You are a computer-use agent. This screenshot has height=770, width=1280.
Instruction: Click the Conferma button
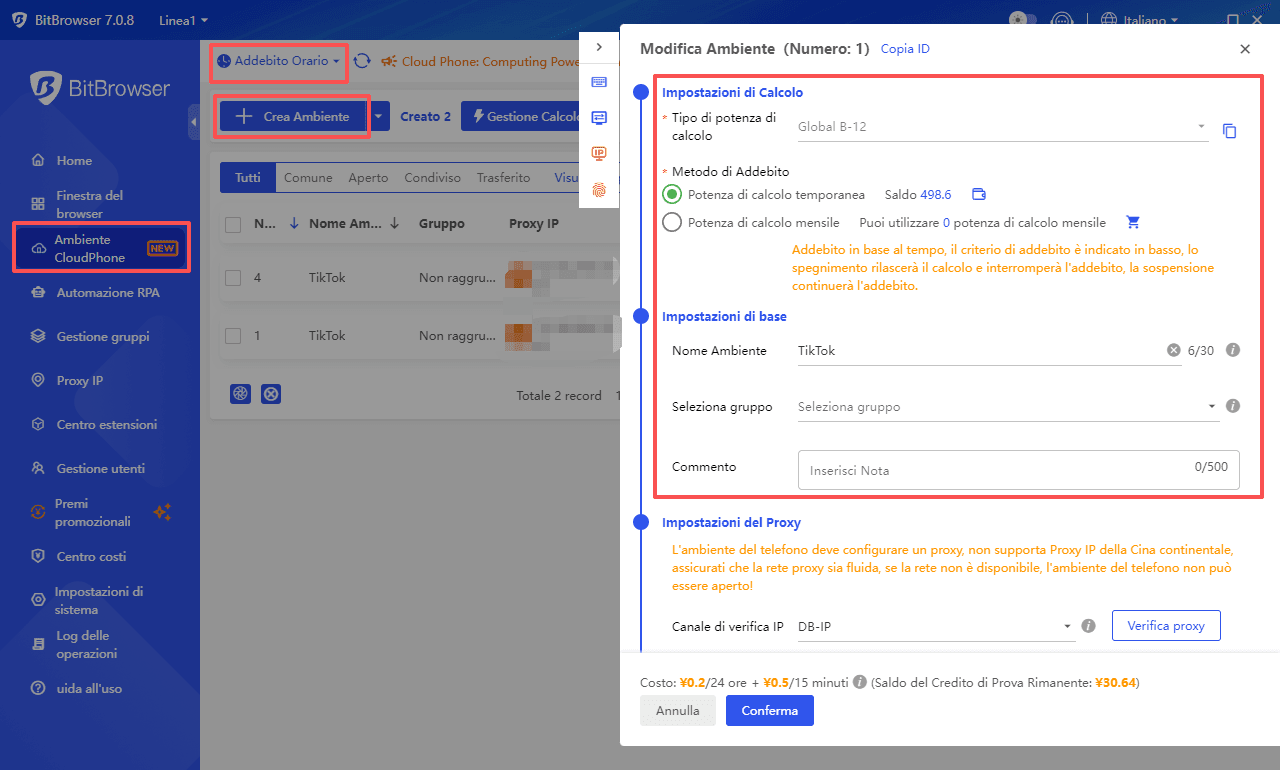(x=769, y=711)
